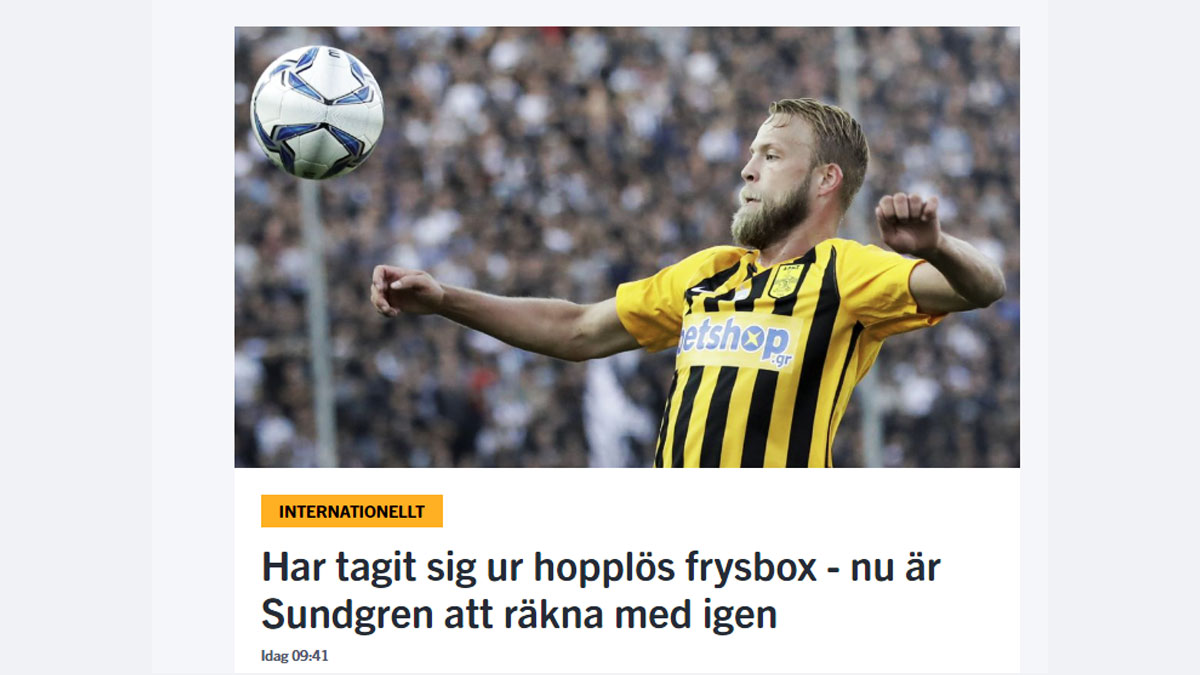Screen dimensions: 1200x675
Task: Click the grey pole in photo background
Action: coord(318,320)
